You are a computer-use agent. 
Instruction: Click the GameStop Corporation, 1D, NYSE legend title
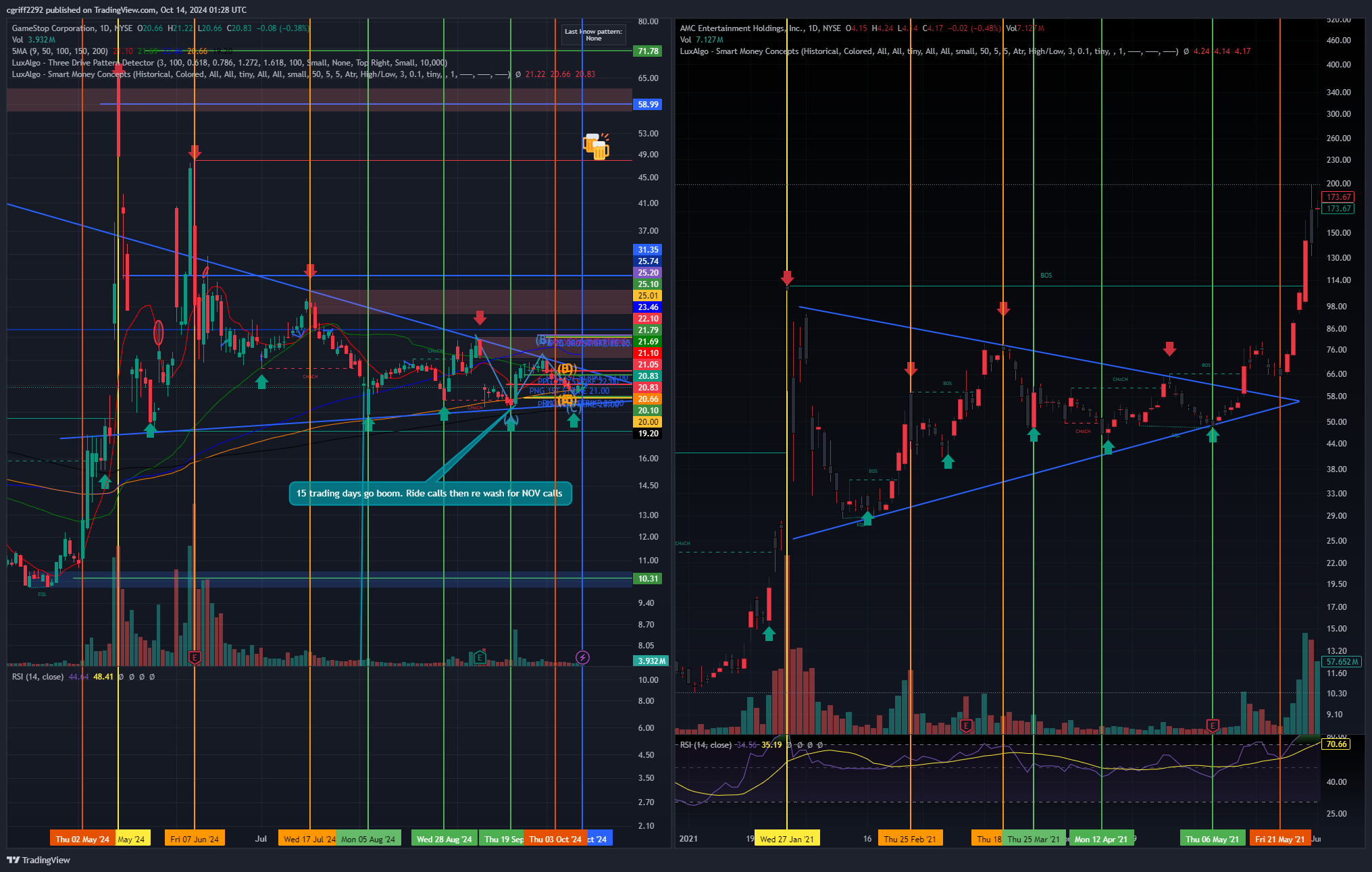point(72,28)
